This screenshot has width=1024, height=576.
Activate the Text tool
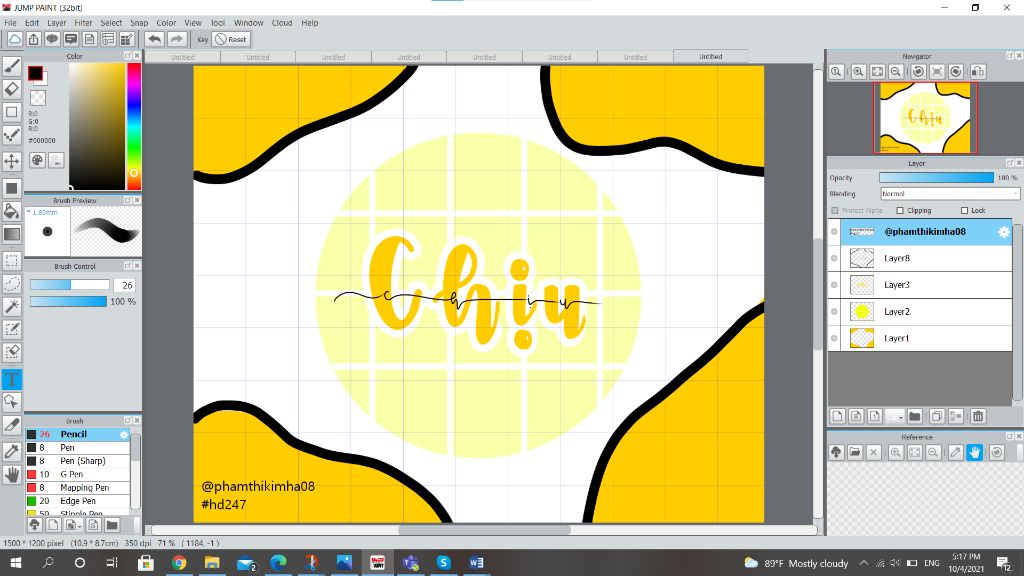(12, 379)
